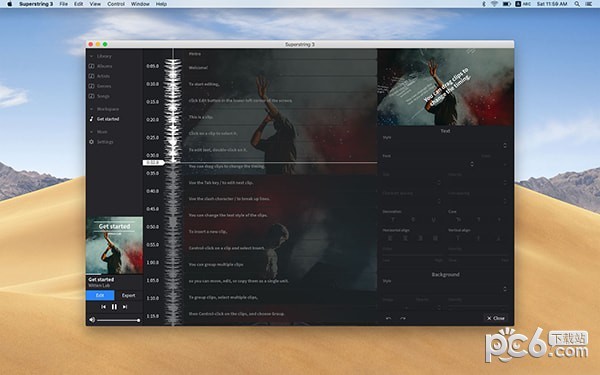Collapse the Library sidebar group
Screen dimensions: 600x375
coord(91,56)
